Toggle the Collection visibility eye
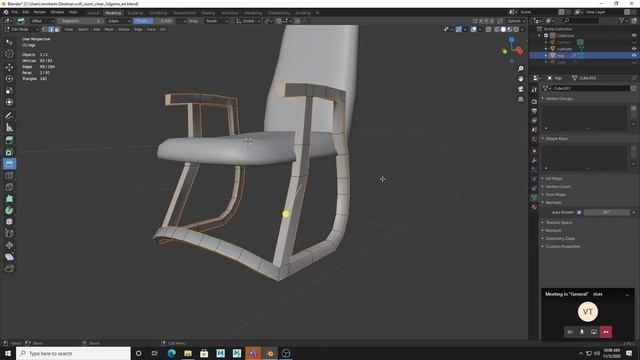This screenshot has height=360, width=640. click(x=634, y=36)
